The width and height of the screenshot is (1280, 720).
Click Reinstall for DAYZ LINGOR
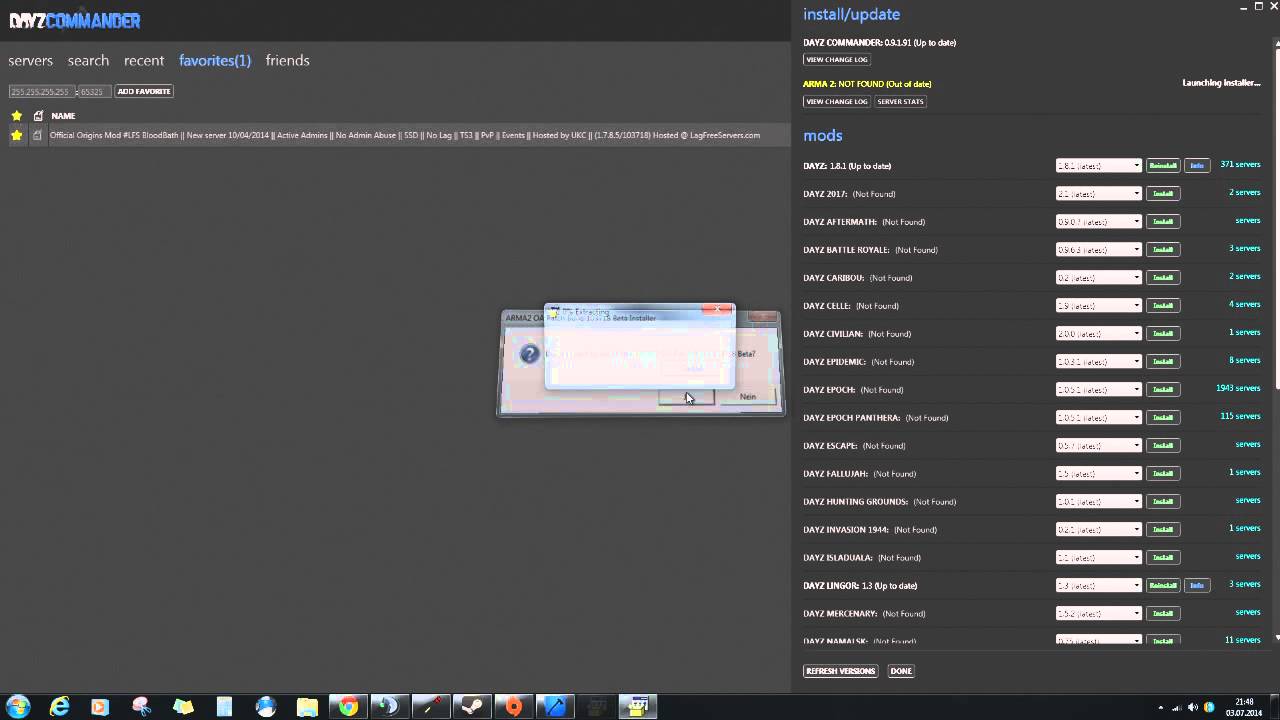1163,586
